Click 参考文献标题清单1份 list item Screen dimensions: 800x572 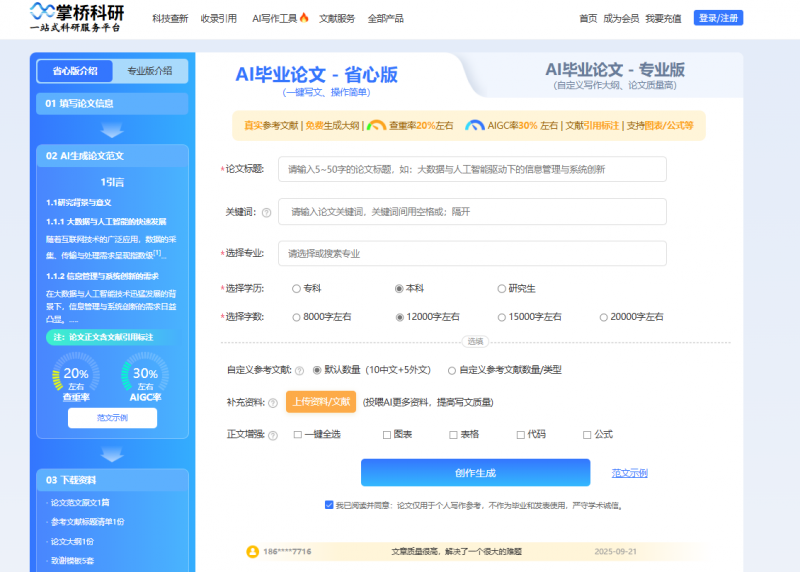[87, 522]
